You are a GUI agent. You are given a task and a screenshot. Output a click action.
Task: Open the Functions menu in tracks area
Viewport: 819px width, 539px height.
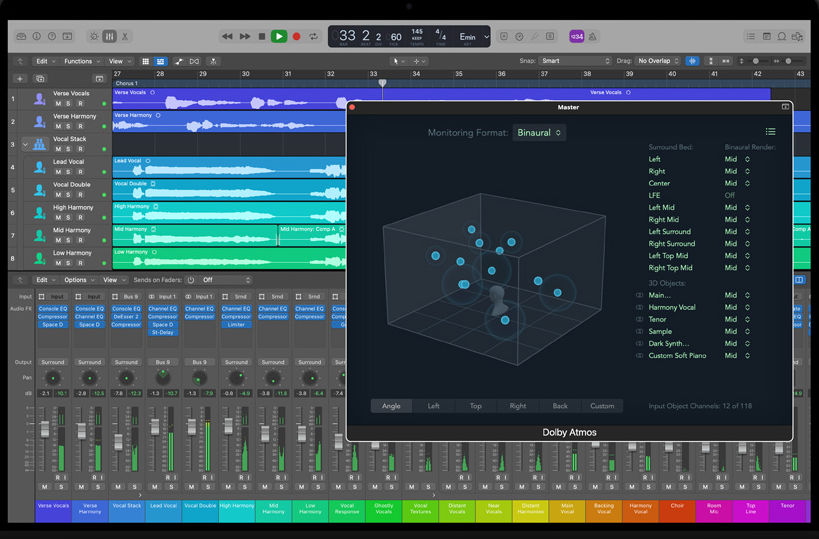(82, 61)
